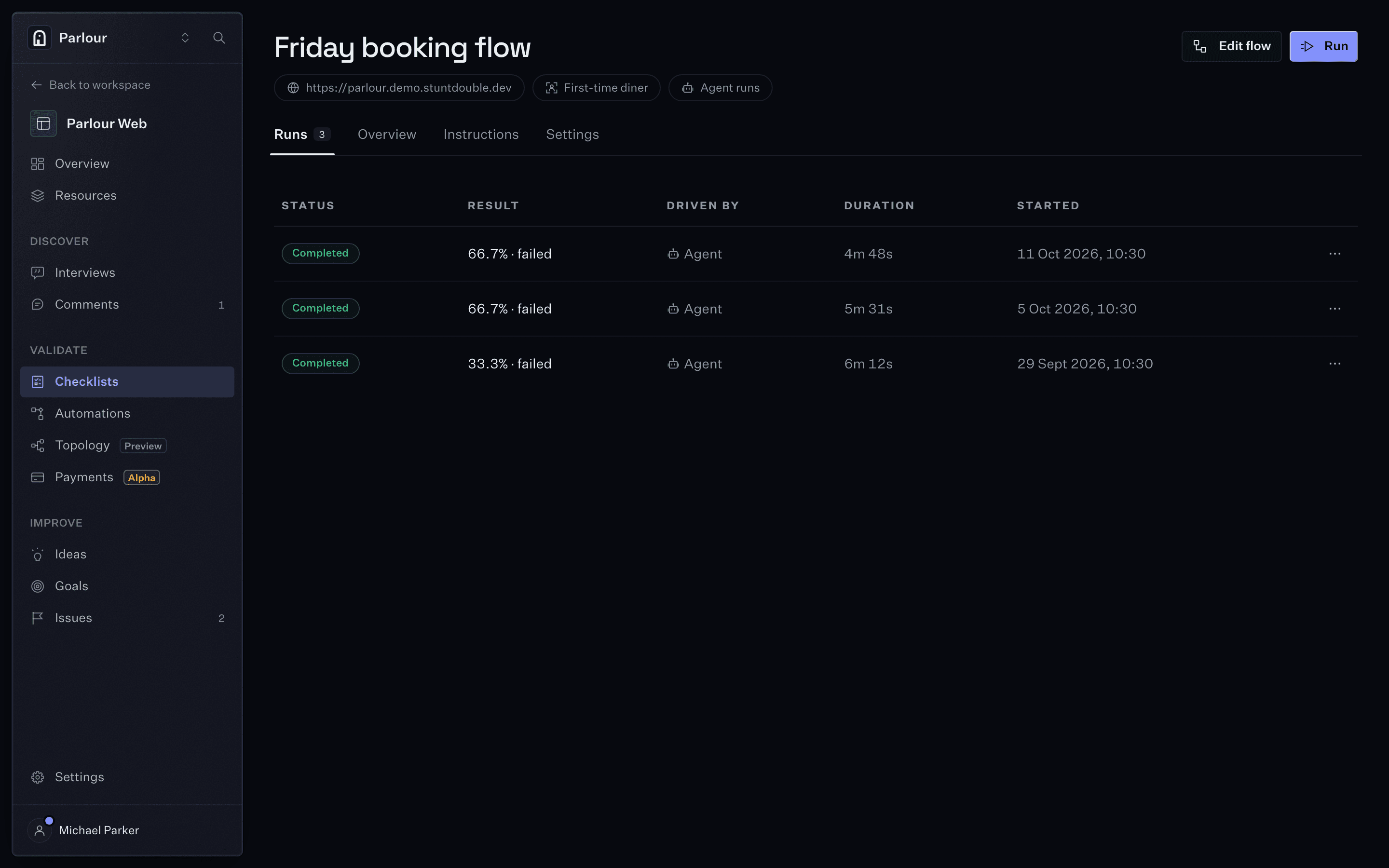Open the Issues section
This screenshot has height=868, width=1389.
click(x=127, y=618)
